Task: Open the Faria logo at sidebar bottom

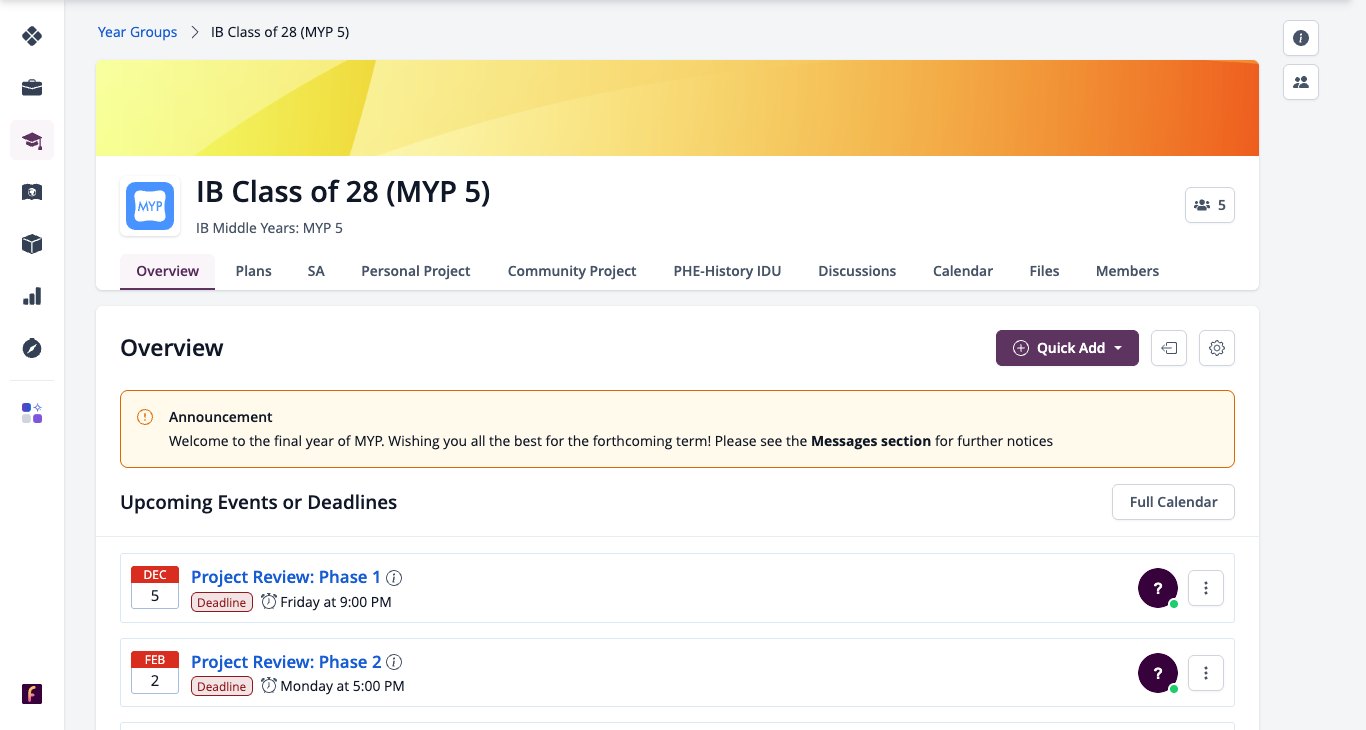Action: click(32, 694)
